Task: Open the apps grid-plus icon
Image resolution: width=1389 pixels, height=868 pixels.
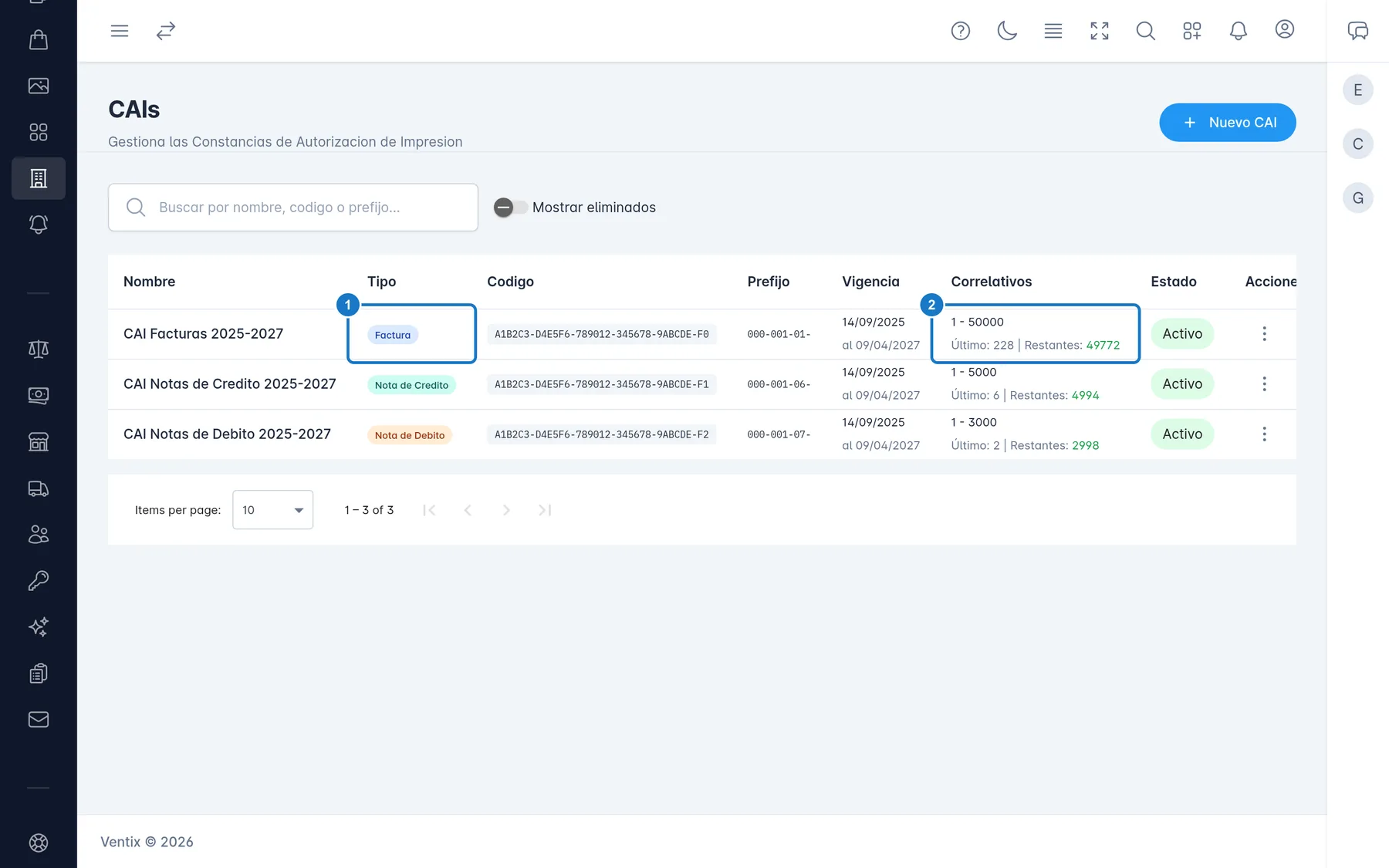Action: (x=1192, y=31)
